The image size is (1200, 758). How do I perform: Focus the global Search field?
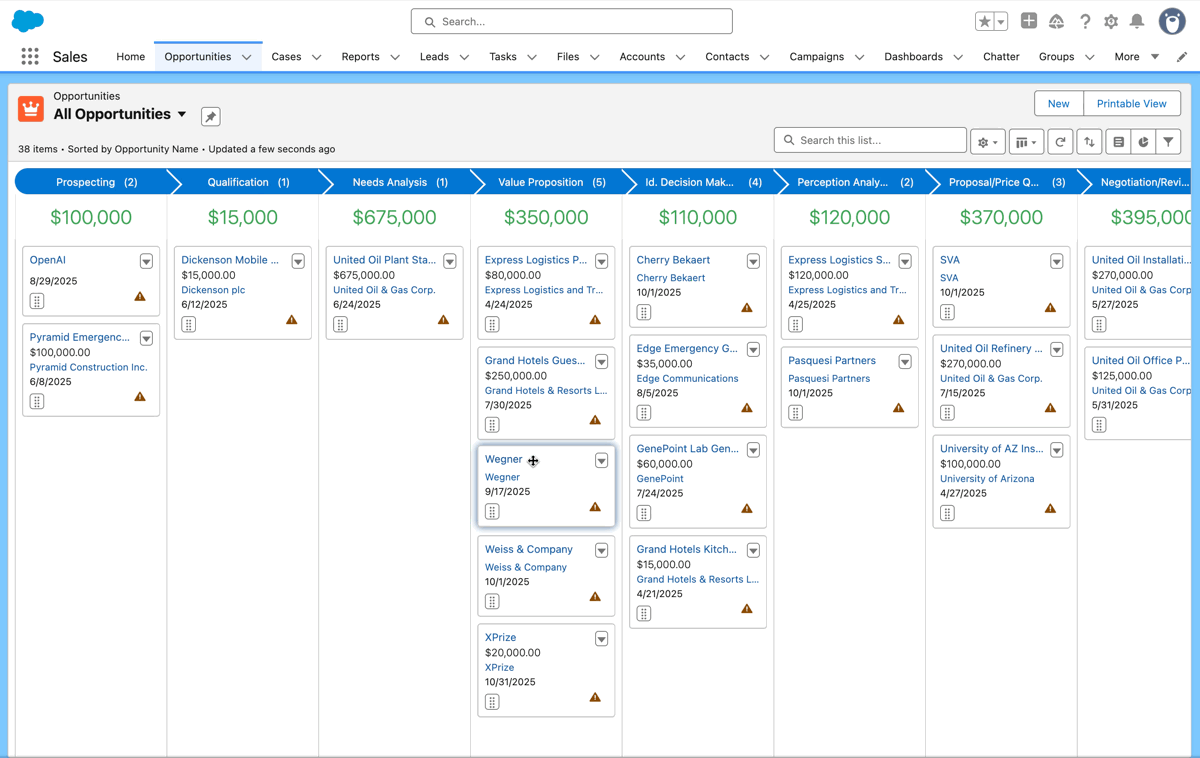571,21
